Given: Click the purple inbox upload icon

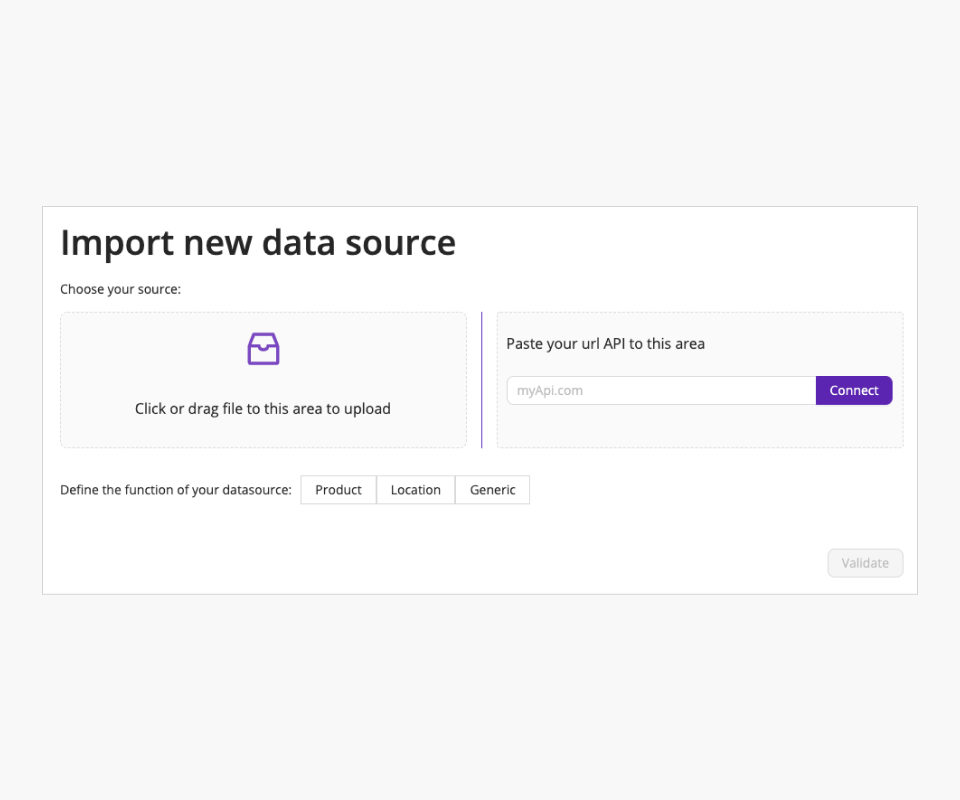Looking at the screenshot, I should (263, 349).
